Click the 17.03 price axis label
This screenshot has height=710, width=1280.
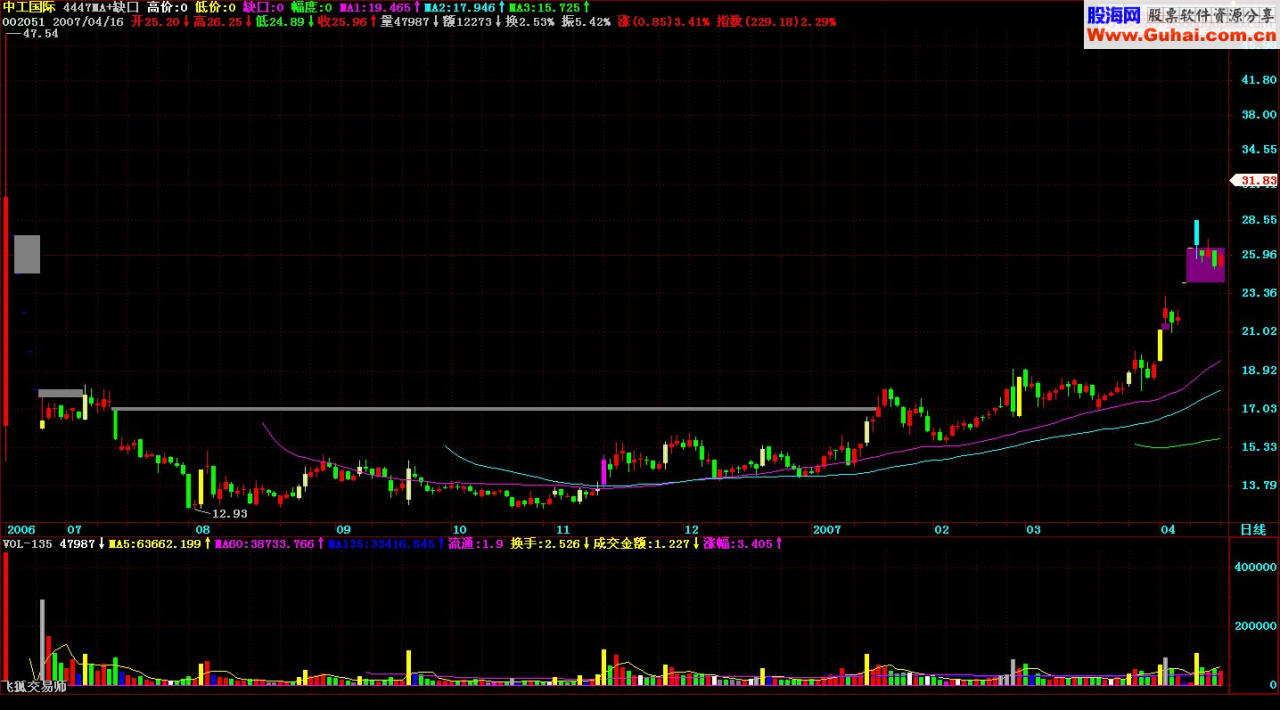click(x=1258, y=408)
